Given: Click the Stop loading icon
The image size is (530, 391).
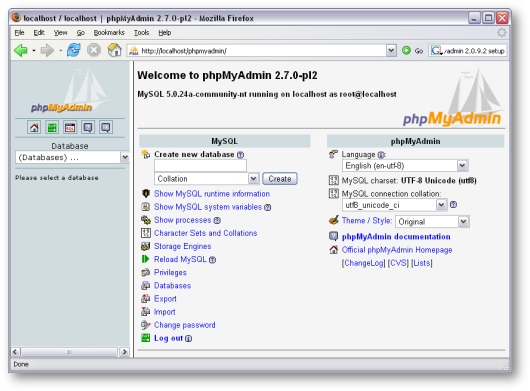Looking at the screenshot, I should [x=94, y=50].
